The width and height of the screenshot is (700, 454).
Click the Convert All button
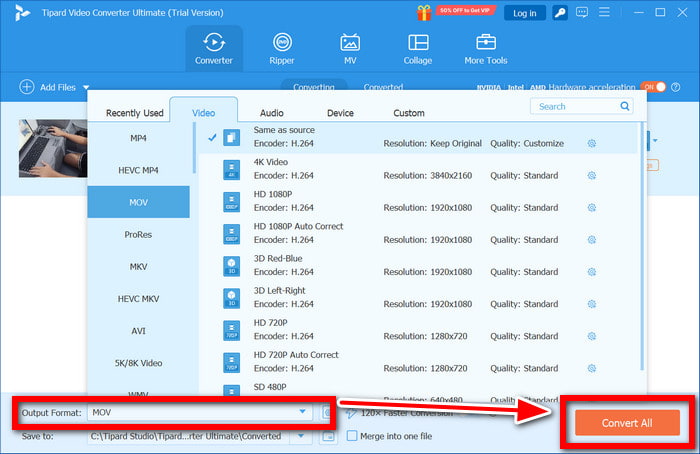627,423
